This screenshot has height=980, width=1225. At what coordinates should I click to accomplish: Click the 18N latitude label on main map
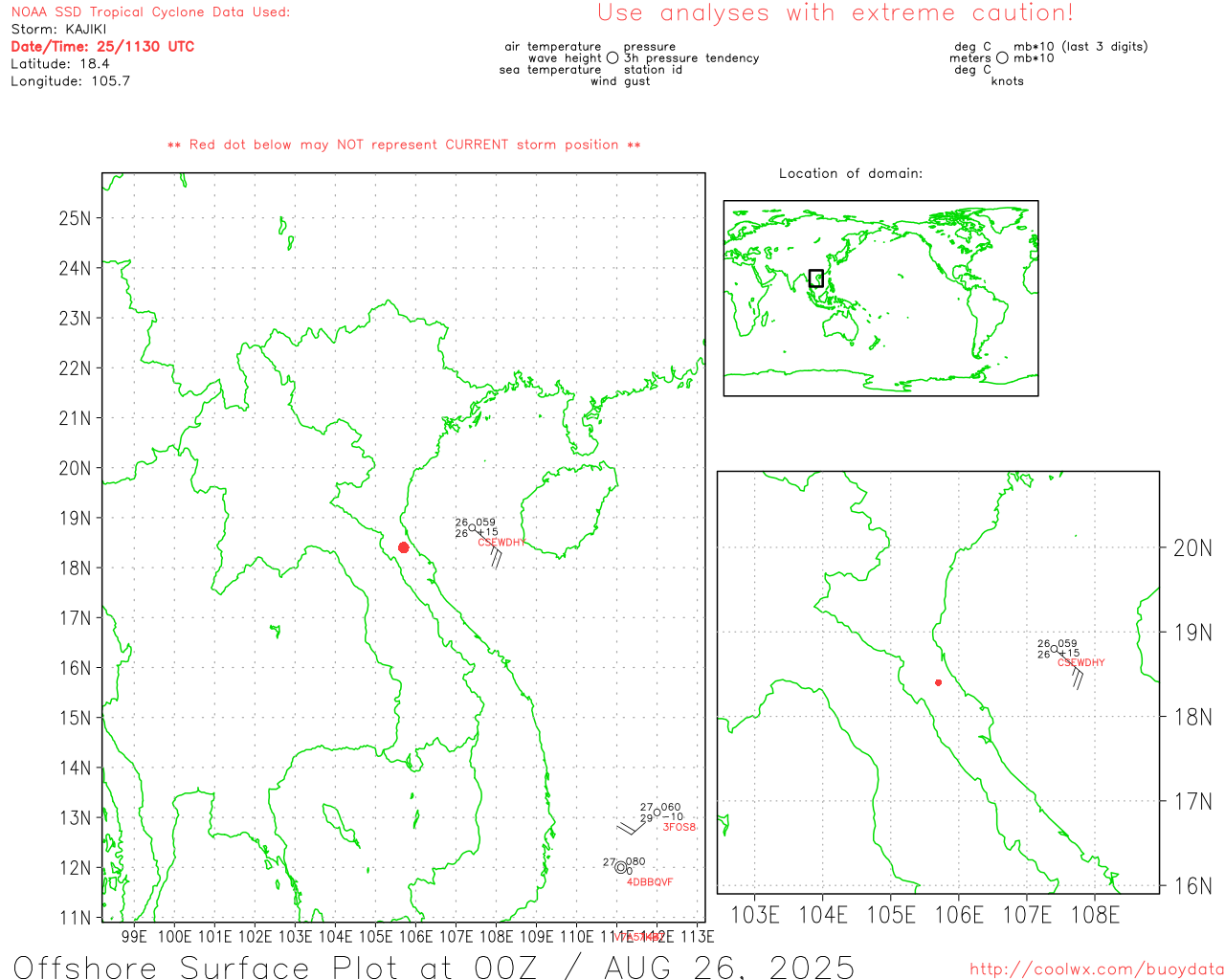pos(75,568)
